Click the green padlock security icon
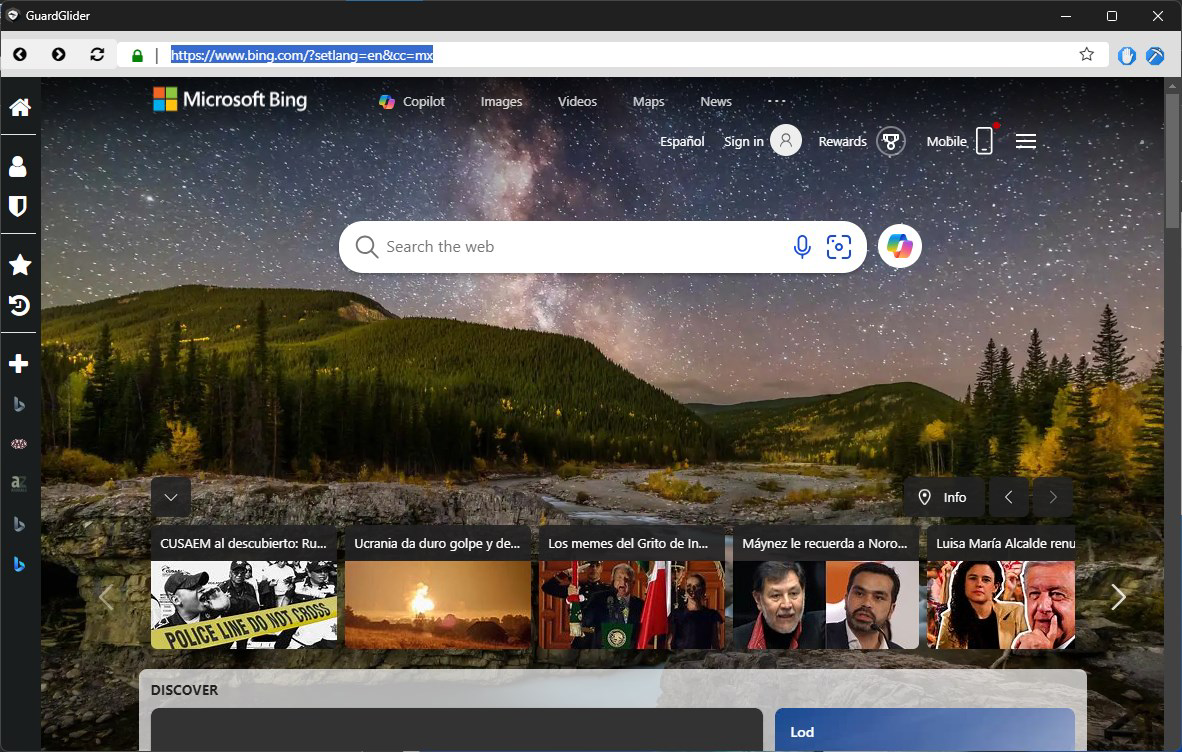 pyautogui.click(x=137, y=55)
